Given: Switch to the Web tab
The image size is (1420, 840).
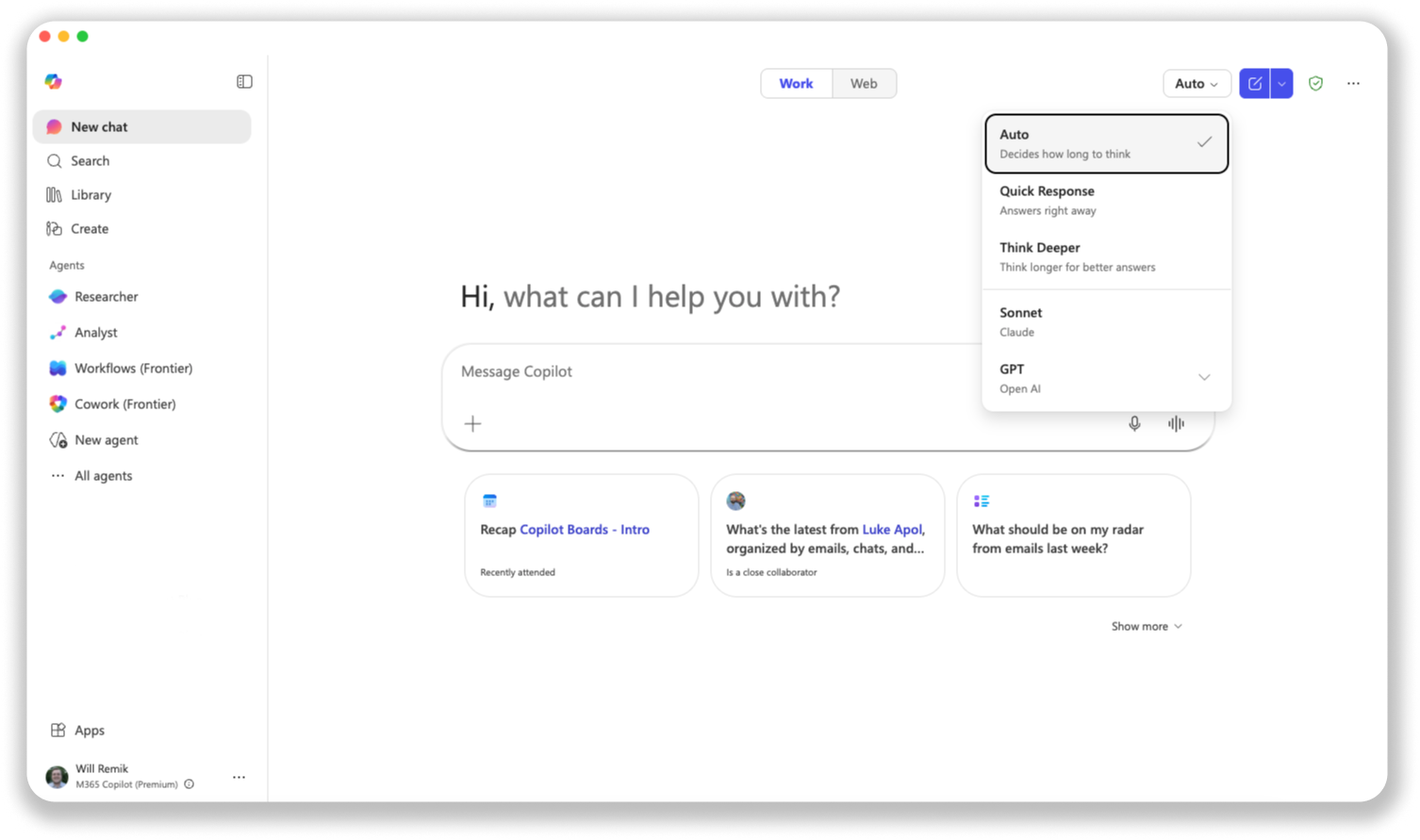Looking at the screenshot, I should tap(864, 84).
